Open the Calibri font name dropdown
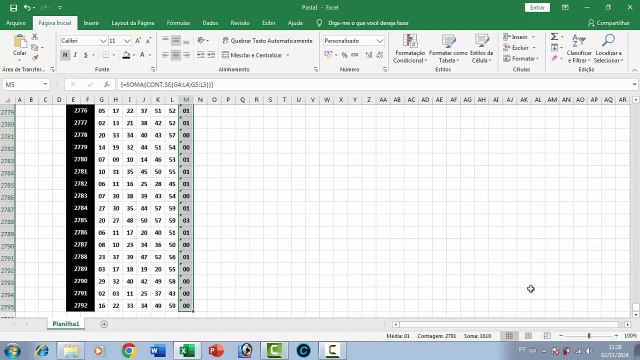This screenshot has height=360, width=640. point(103,41)
